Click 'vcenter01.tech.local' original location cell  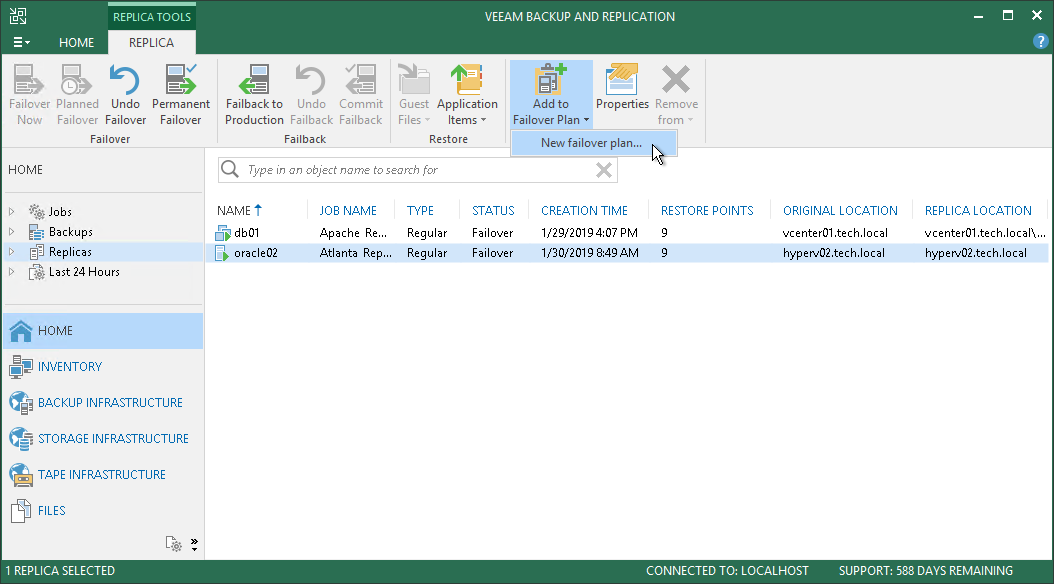pyautogui.click(x=835, y=233)
